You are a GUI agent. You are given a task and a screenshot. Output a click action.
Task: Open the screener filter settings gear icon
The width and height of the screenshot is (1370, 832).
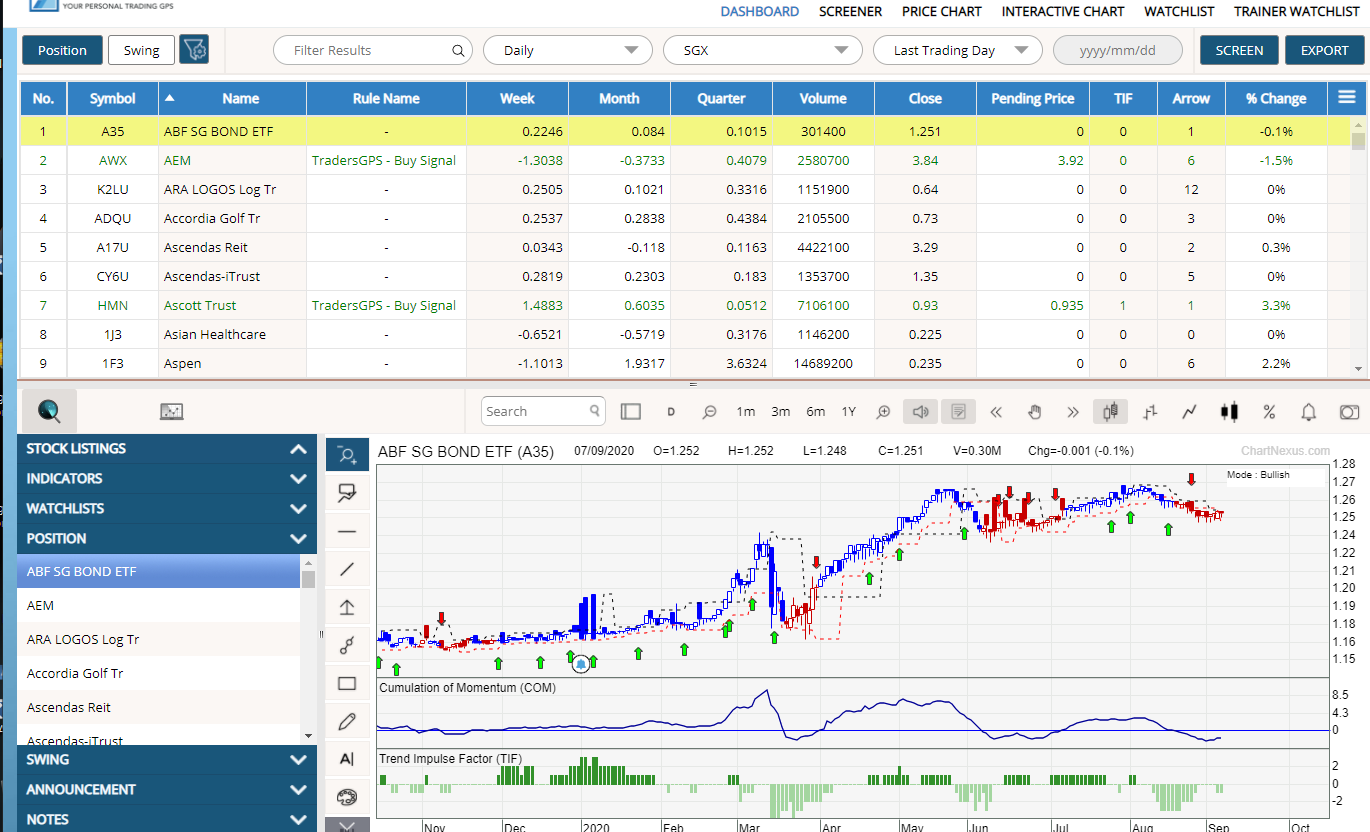click(194, 50)
